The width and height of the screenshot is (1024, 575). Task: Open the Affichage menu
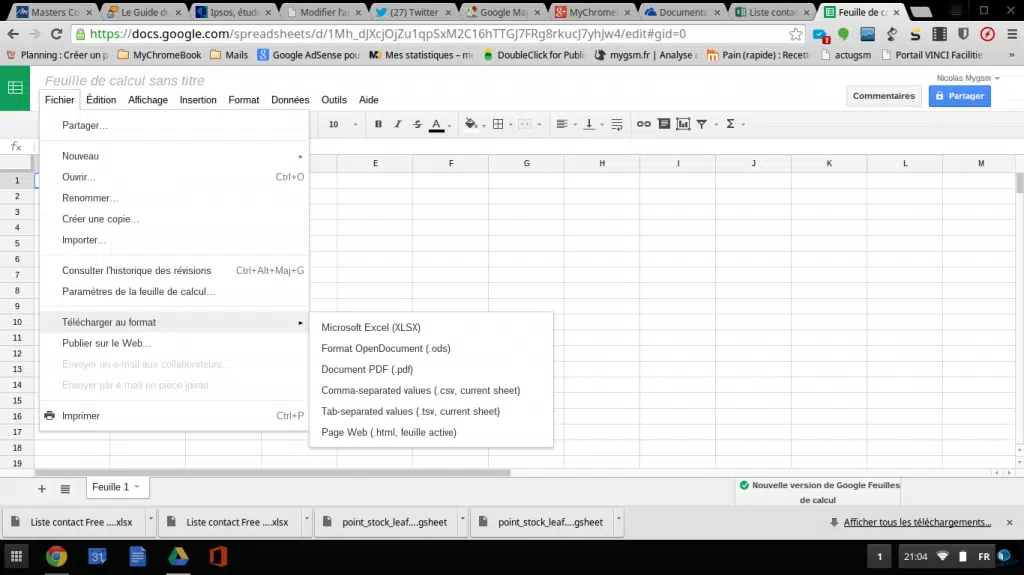(x=148, y=100)
